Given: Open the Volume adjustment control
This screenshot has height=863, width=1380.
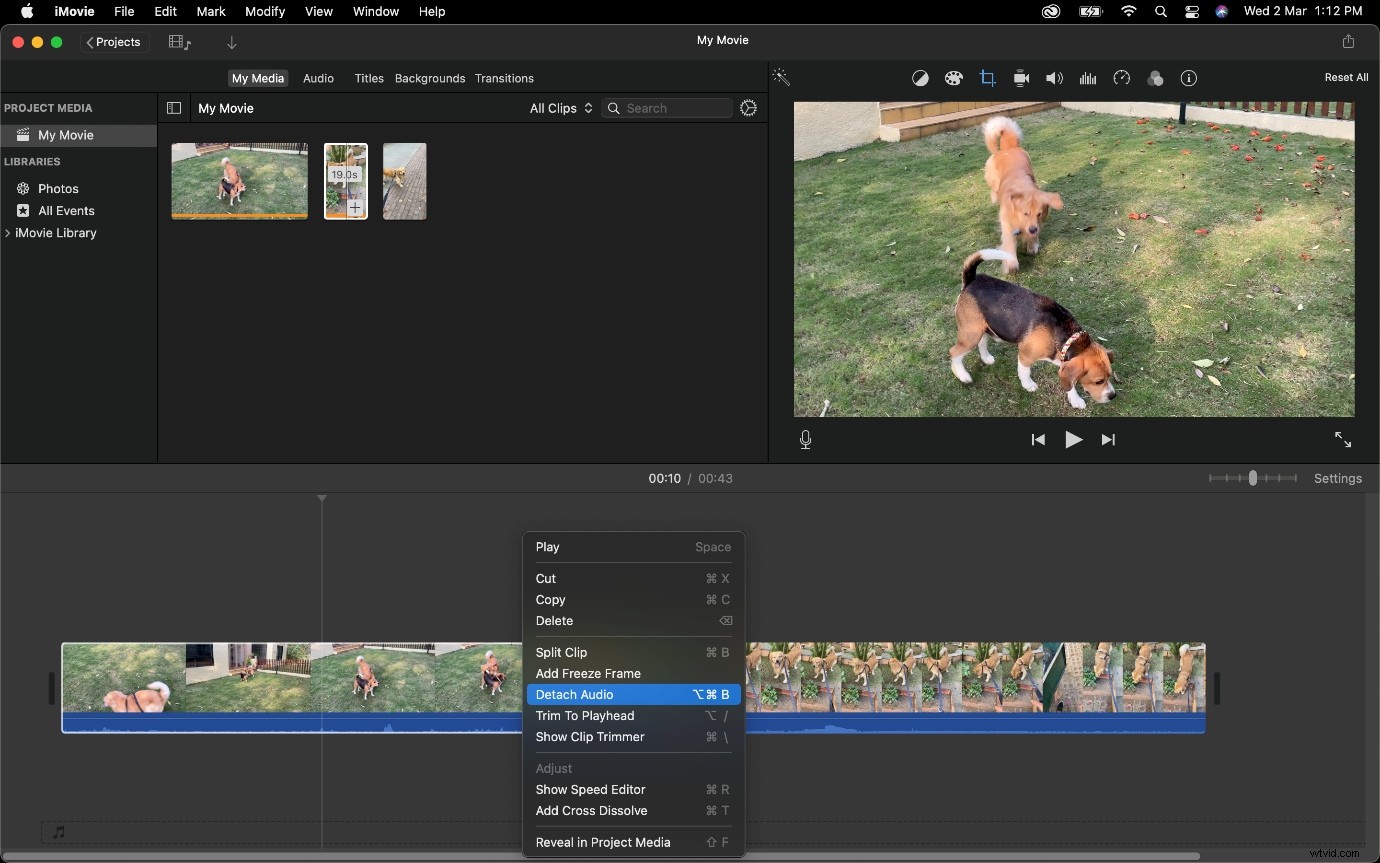Looking at the screenshot, I should click(x=1054, y=78).
